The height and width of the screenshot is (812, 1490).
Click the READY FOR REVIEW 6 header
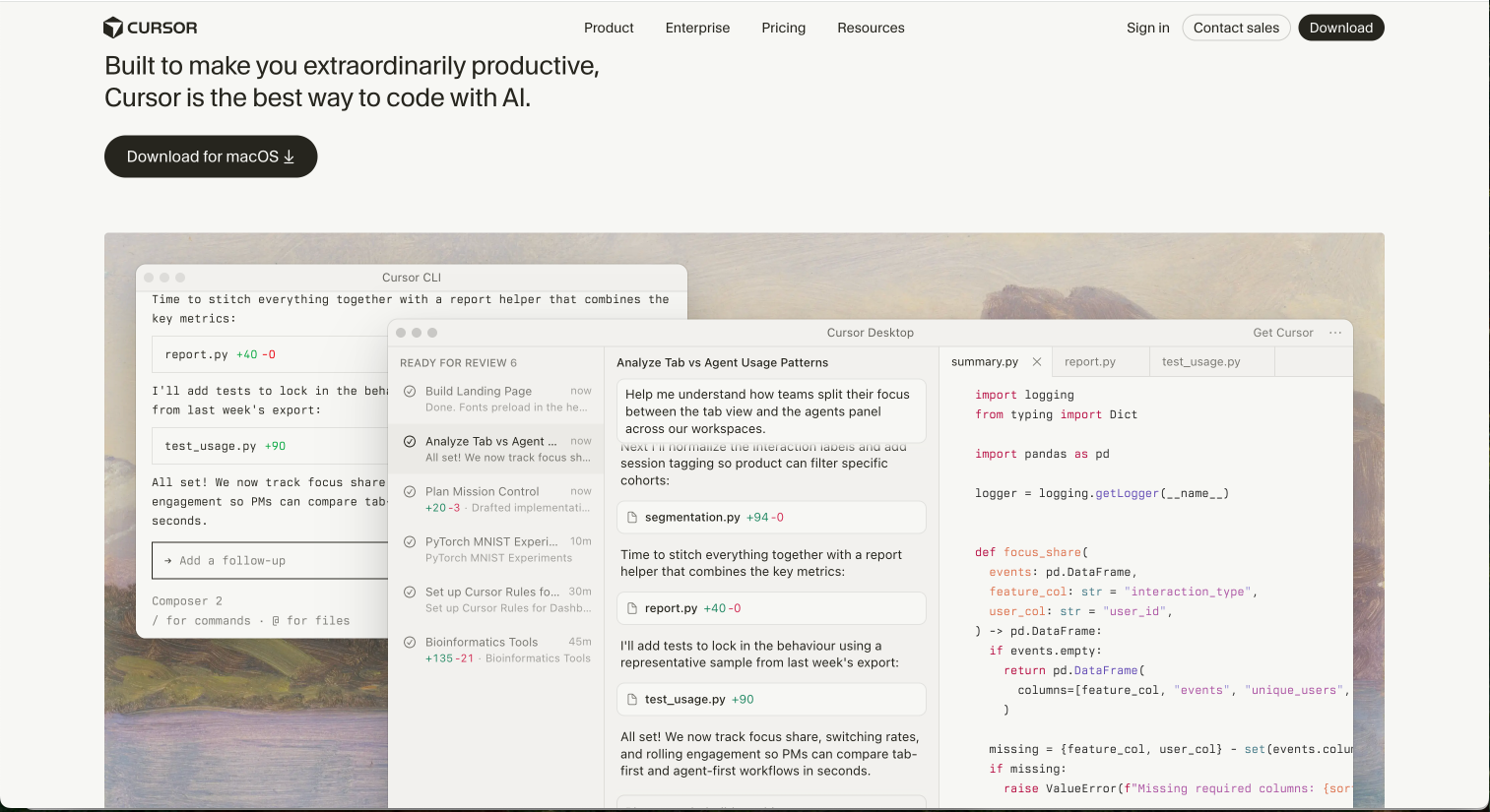[x=458, y=363]
